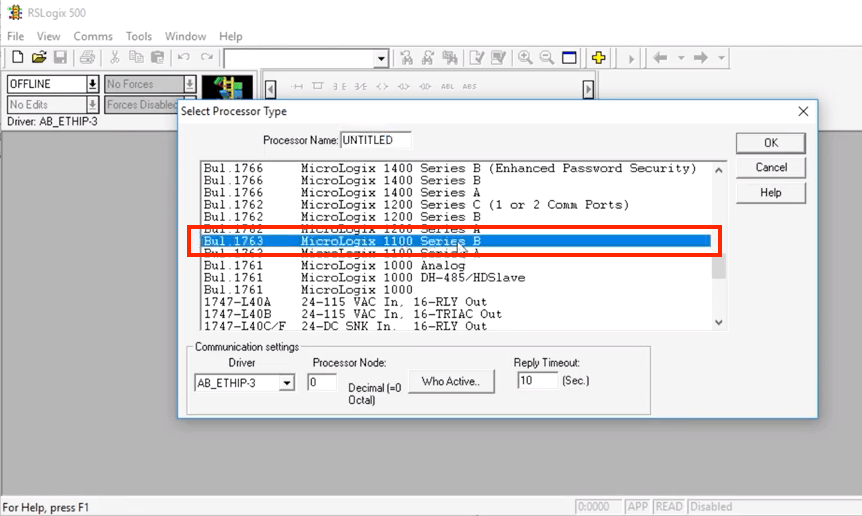This screenshot has width=862, height=516.
Task: Click the ABL instruction icon
Action: (447, 87)
